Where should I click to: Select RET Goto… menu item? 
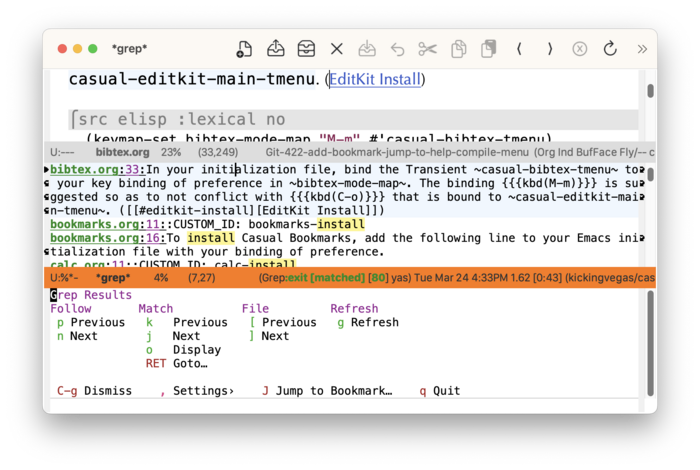pyautogui.click(x=177, y=364)
